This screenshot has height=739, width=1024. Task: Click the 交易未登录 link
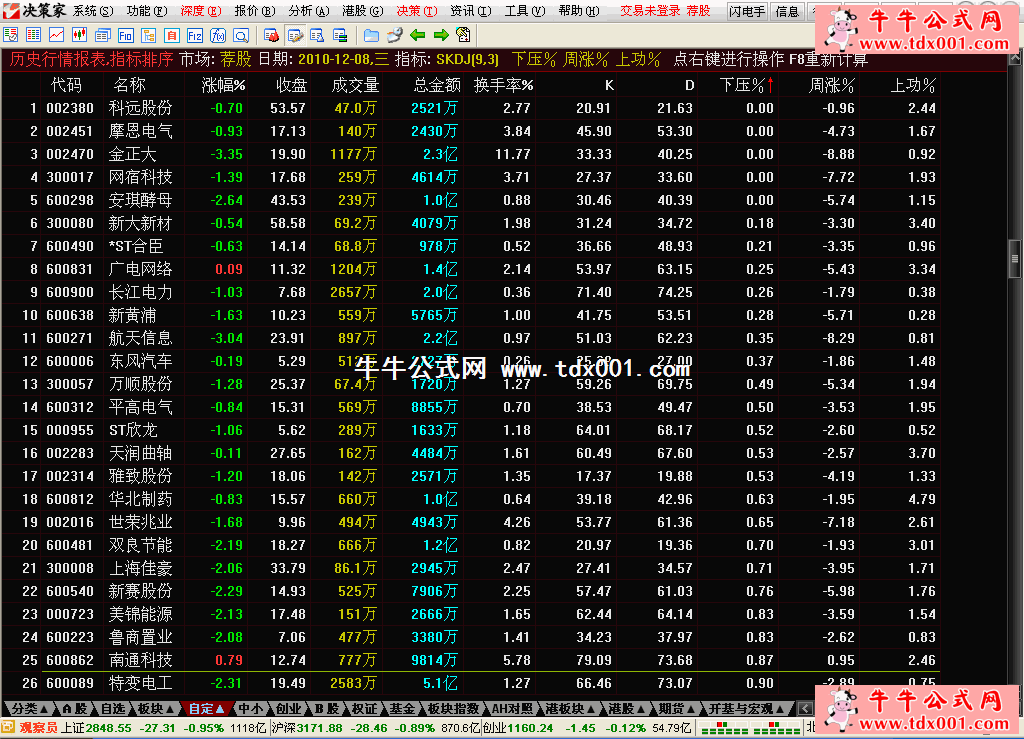coord(650,11)
